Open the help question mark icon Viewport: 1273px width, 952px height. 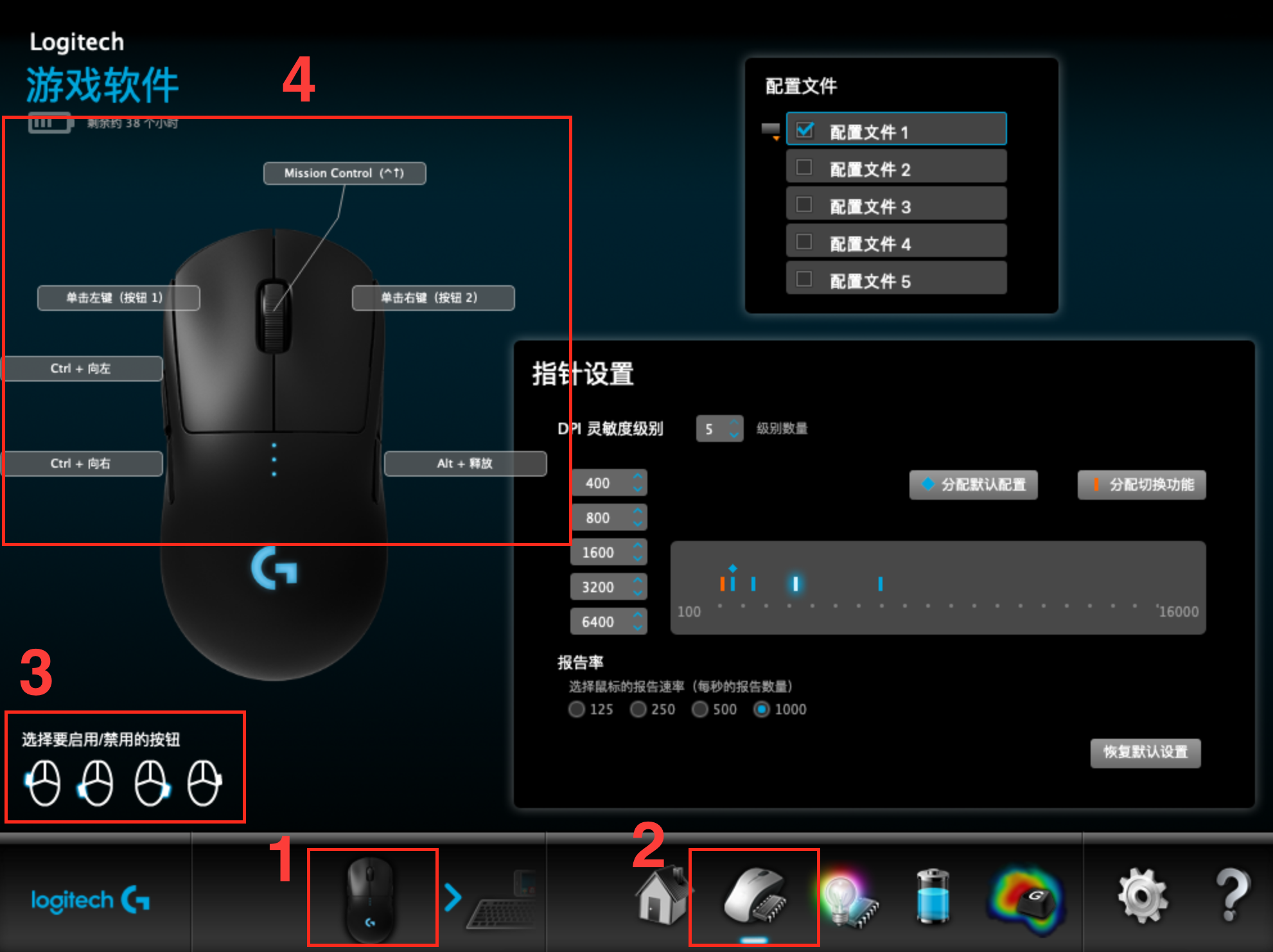pos(1232,894)
